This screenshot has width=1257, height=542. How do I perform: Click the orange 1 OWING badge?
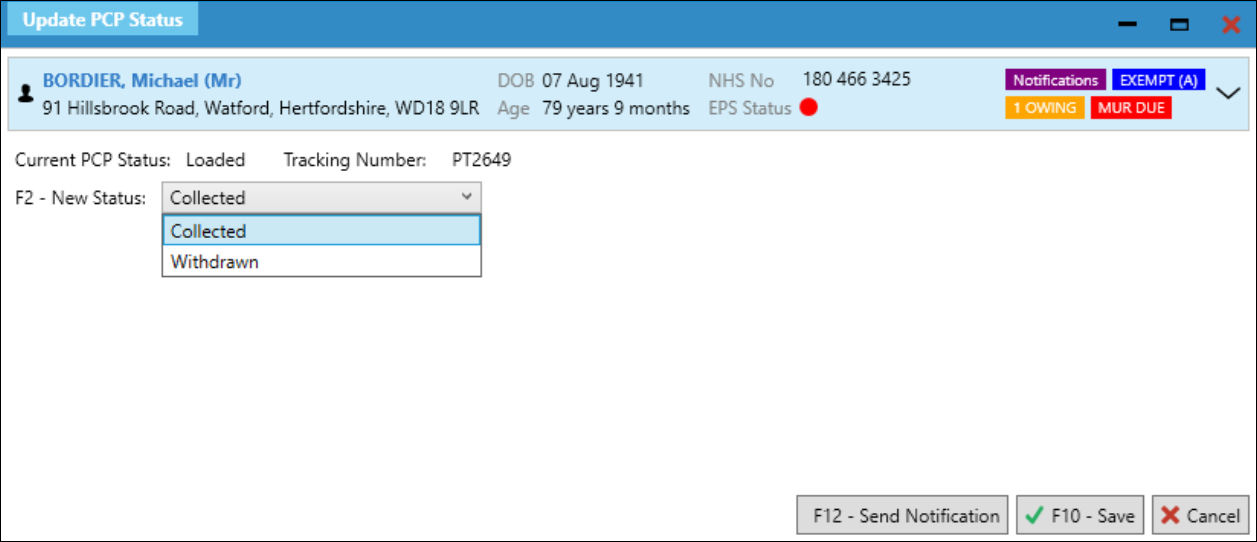[x=1045, y=108]
